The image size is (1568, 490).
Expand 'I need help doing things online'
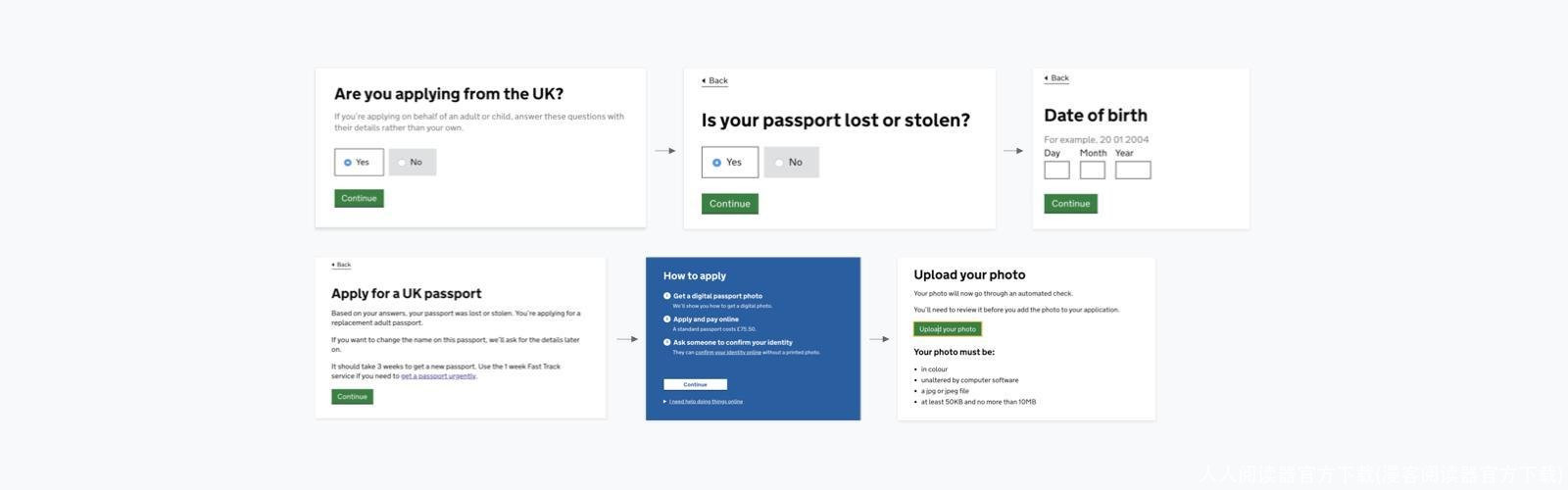click(706, 402)
